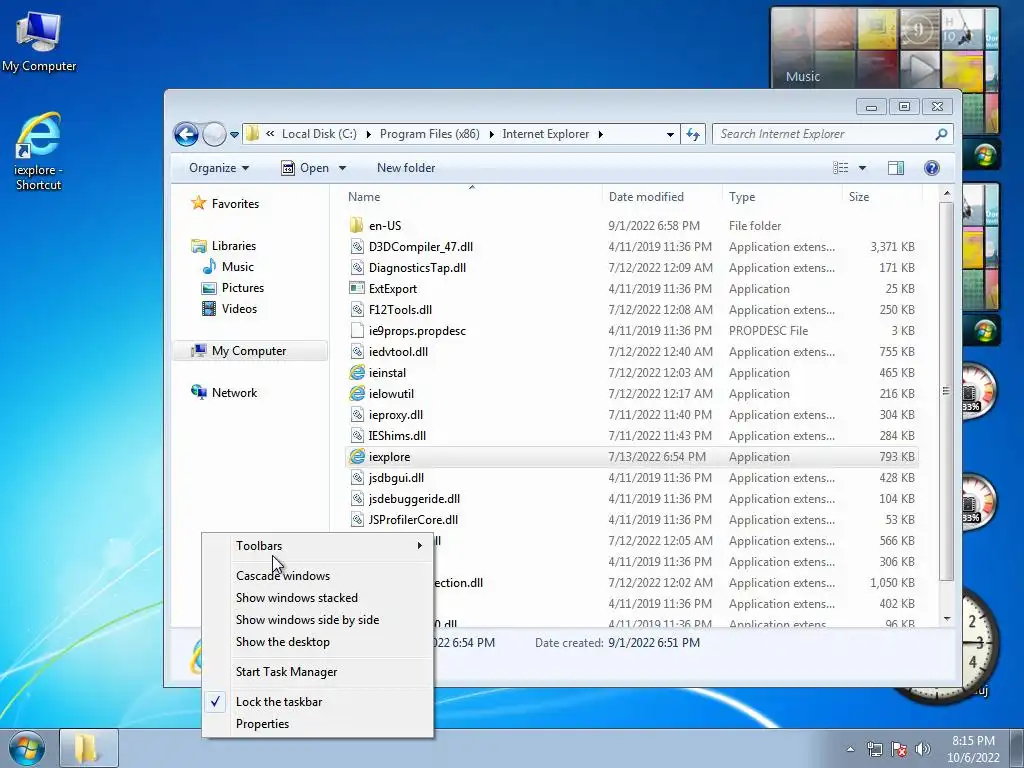
Task: Select My Computer in the navigation pane
Action: pyautogui.click(x=251, y=351)
